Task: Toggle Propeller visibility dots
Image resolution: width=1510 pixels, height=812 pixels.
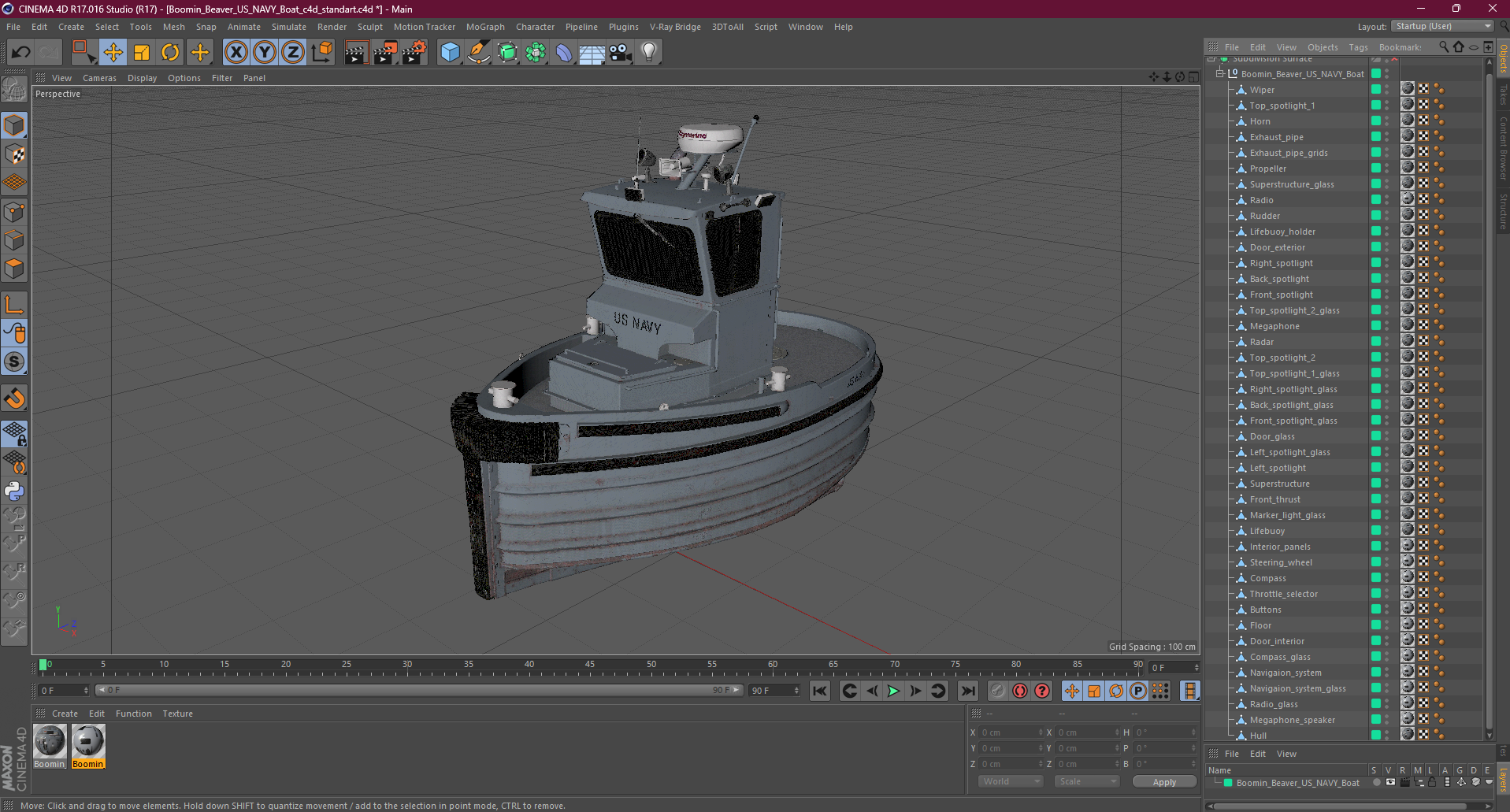Action: pos(1387,169)
